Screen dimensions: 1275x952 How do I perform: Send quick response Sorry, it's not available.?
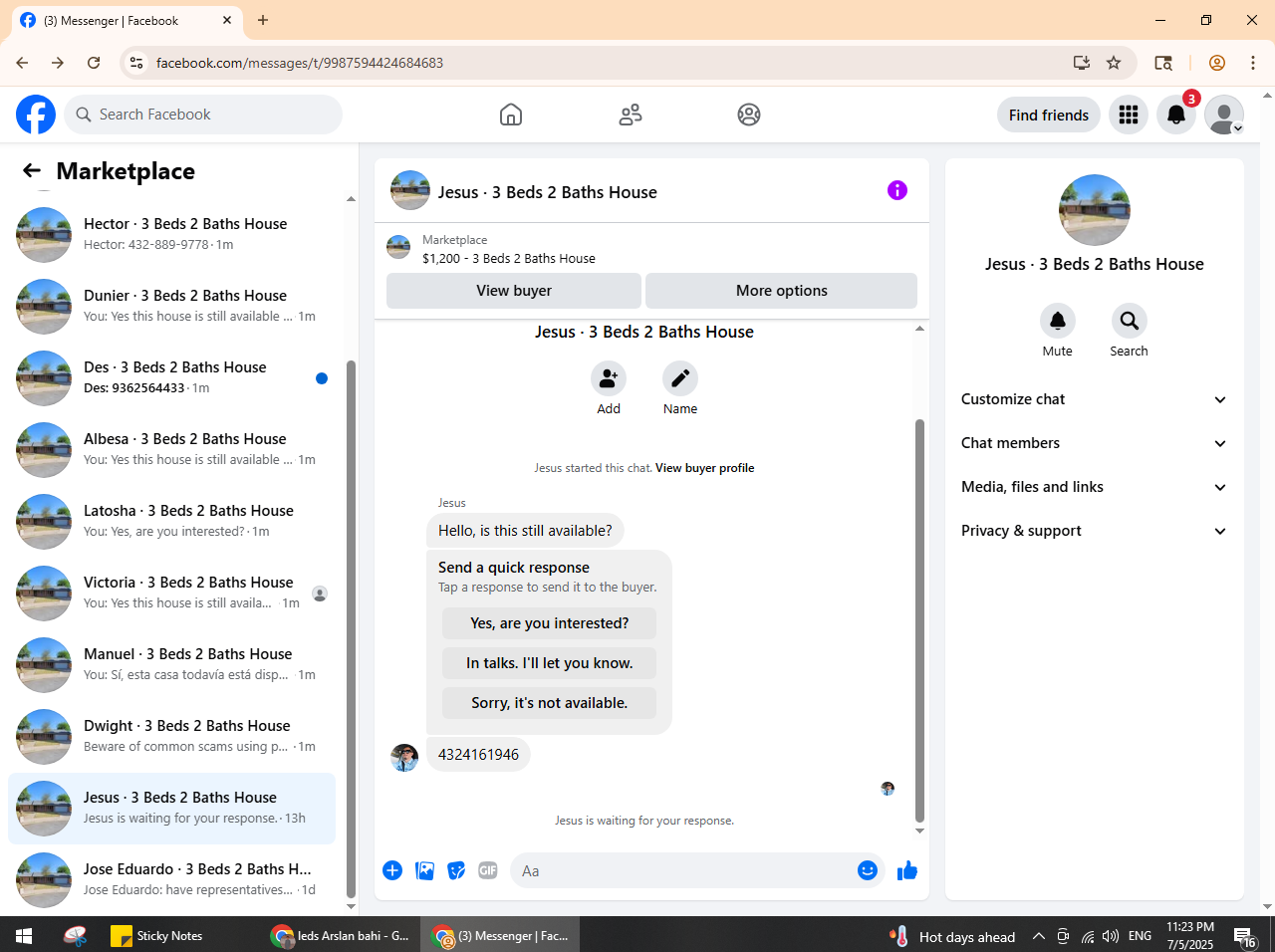[x=549, y=703]
